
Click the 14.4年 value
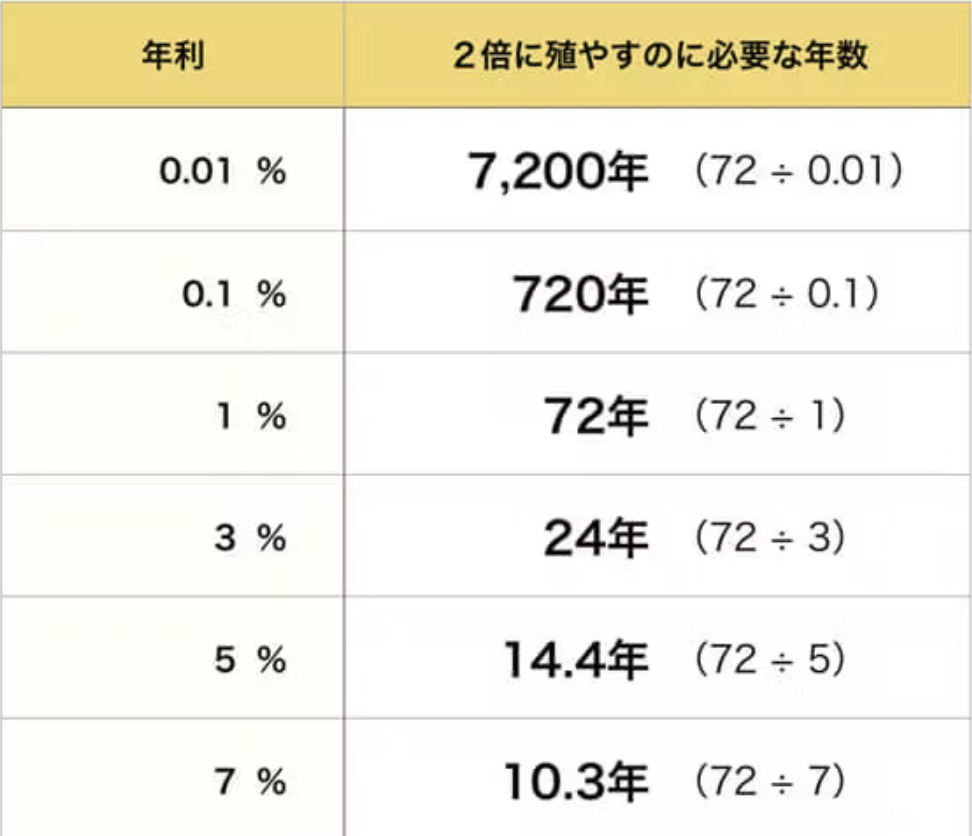[576, 660]
